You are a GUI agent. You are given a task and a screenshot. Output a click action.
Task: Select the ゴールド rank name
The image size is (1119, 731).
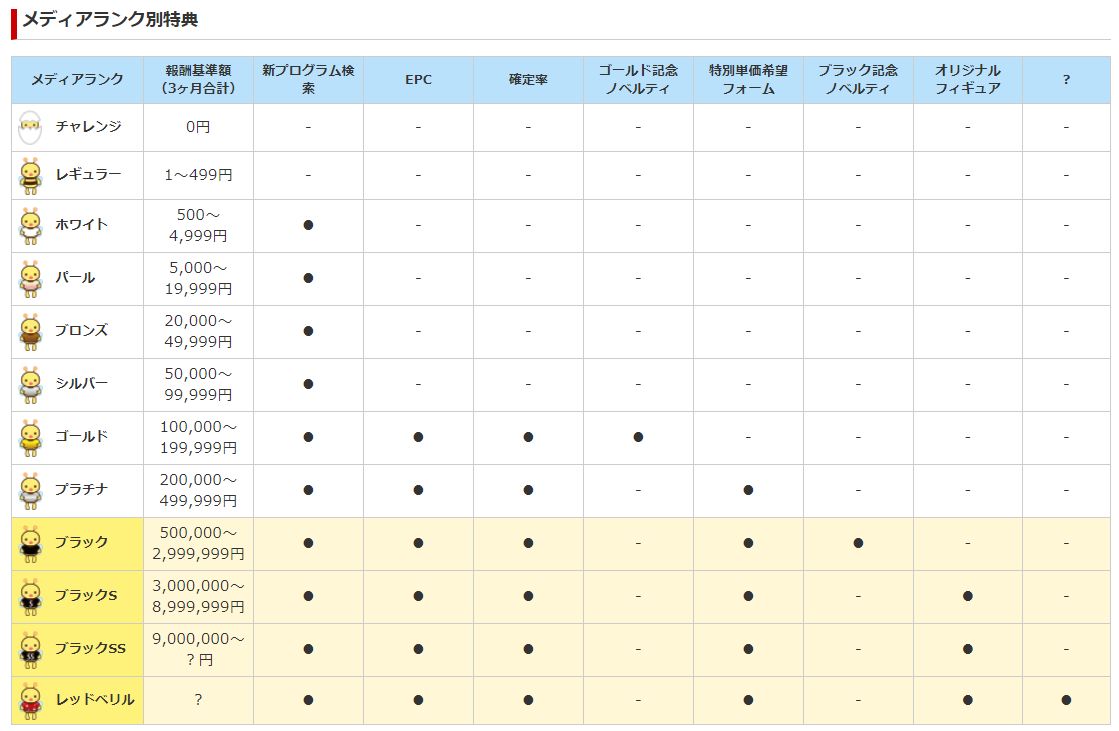[82, 436]
